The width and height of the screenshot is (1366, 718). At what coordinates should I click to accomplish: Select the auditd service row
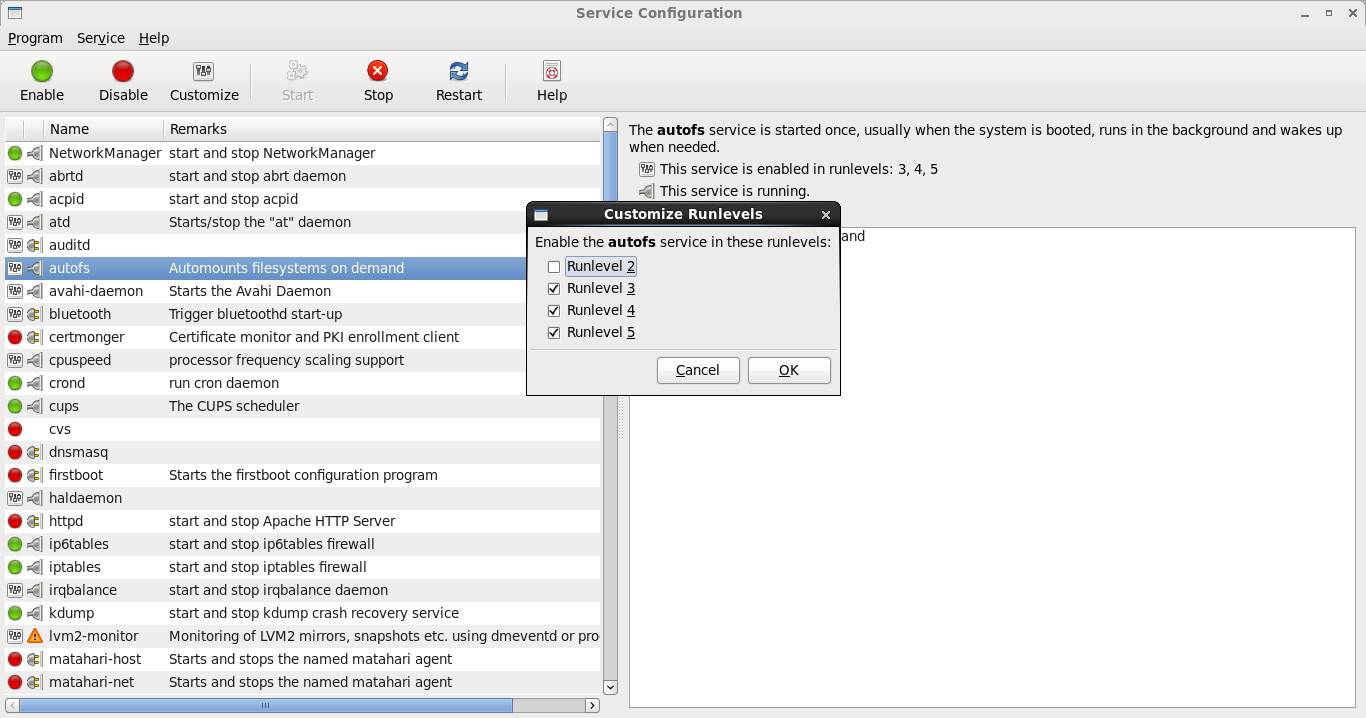pyautogui.click(x=303, y=245)
